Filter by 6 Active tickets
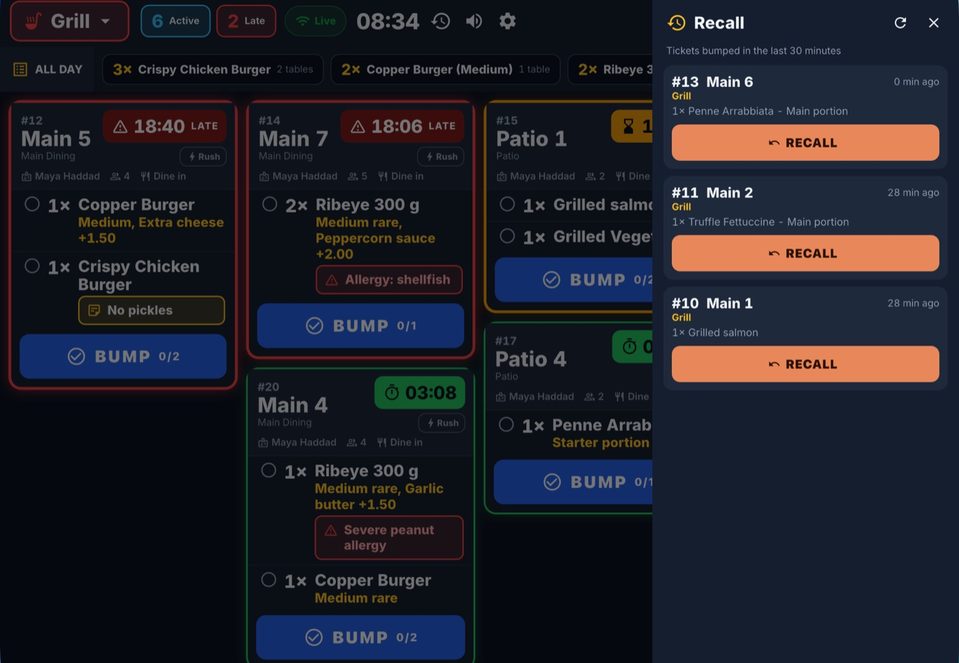The height and width of the screenshot is (663, 959). click(176, 21)
